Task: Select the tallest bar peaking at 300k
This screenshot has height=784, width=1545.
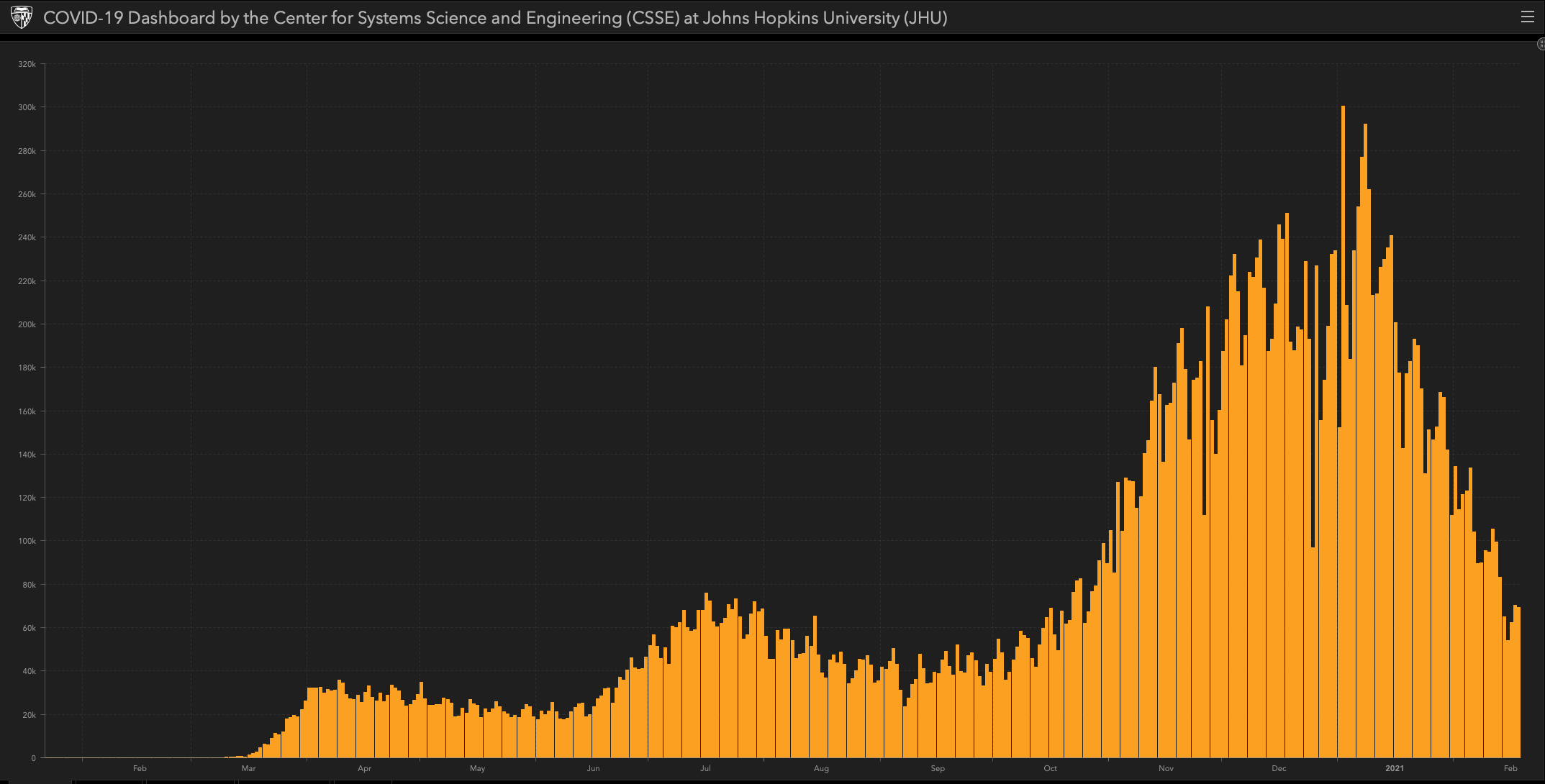Action: pos(1343,432)
